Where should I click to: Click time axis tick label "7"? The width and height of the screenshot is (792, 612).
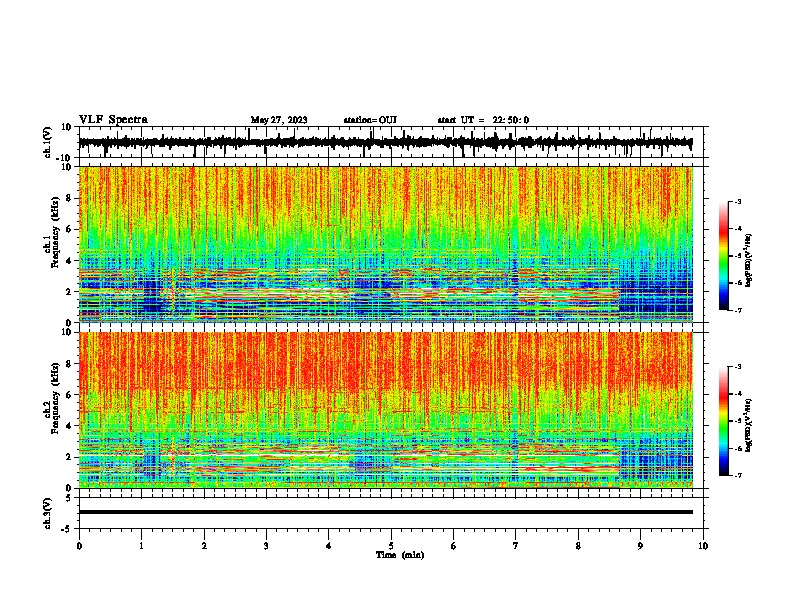click(516, 546)
